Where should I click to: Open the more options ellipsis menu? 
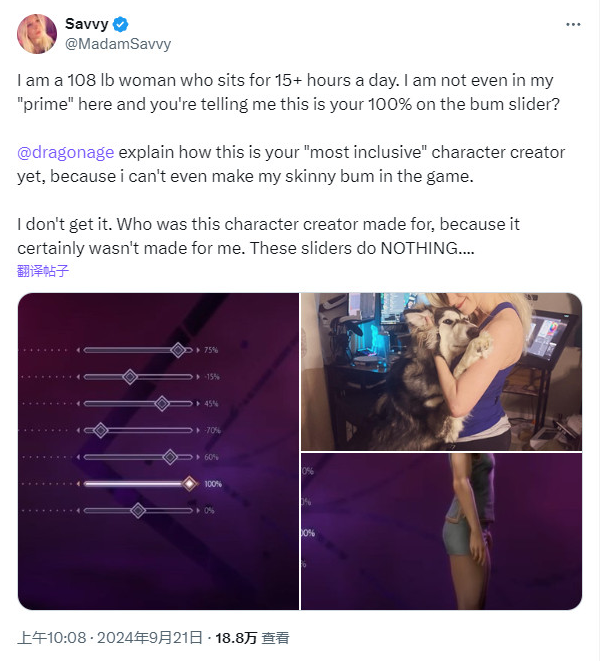coord(572,24)
